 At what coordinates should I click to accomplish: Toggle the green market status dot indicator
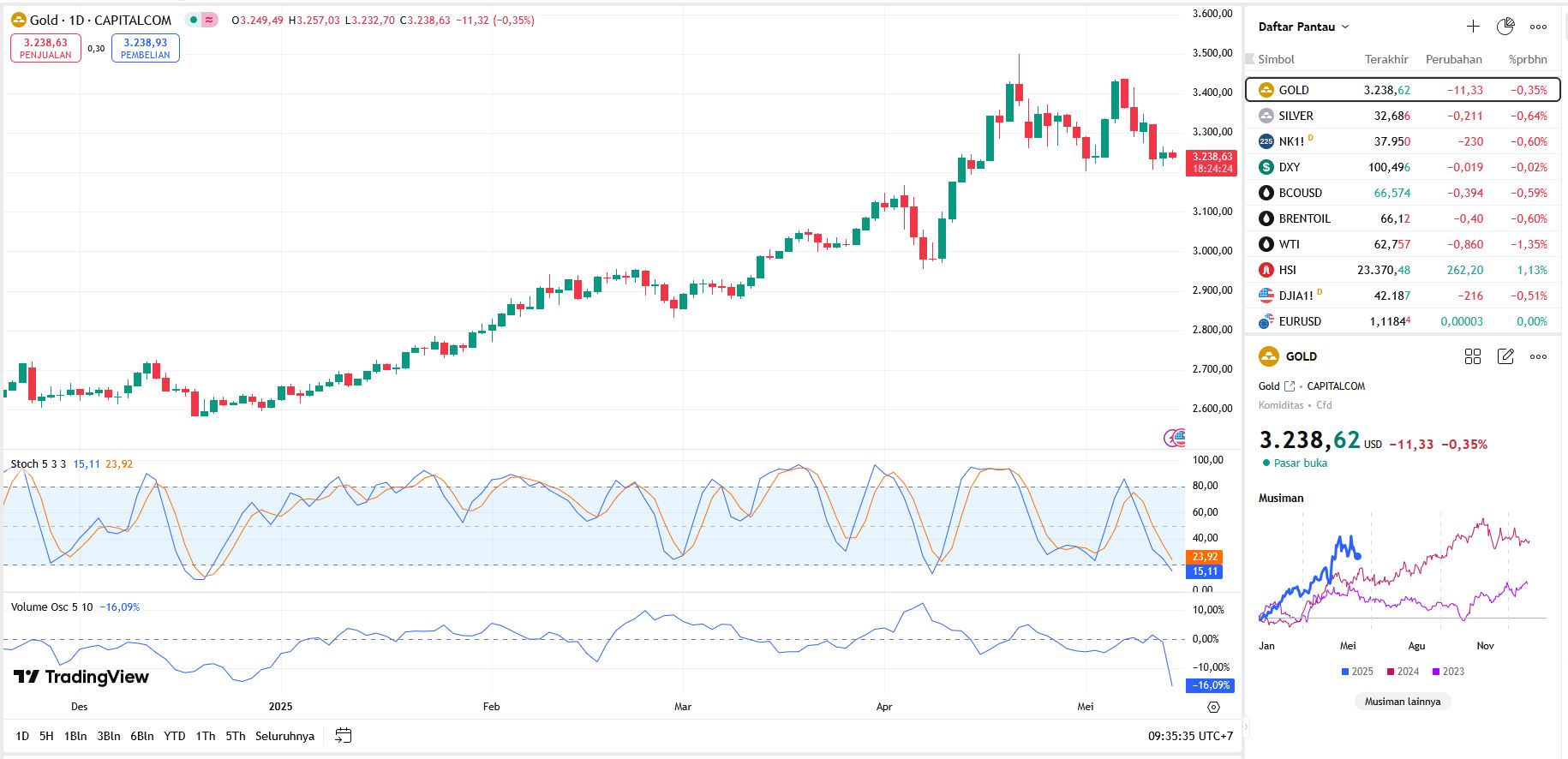tap(194, 20)
